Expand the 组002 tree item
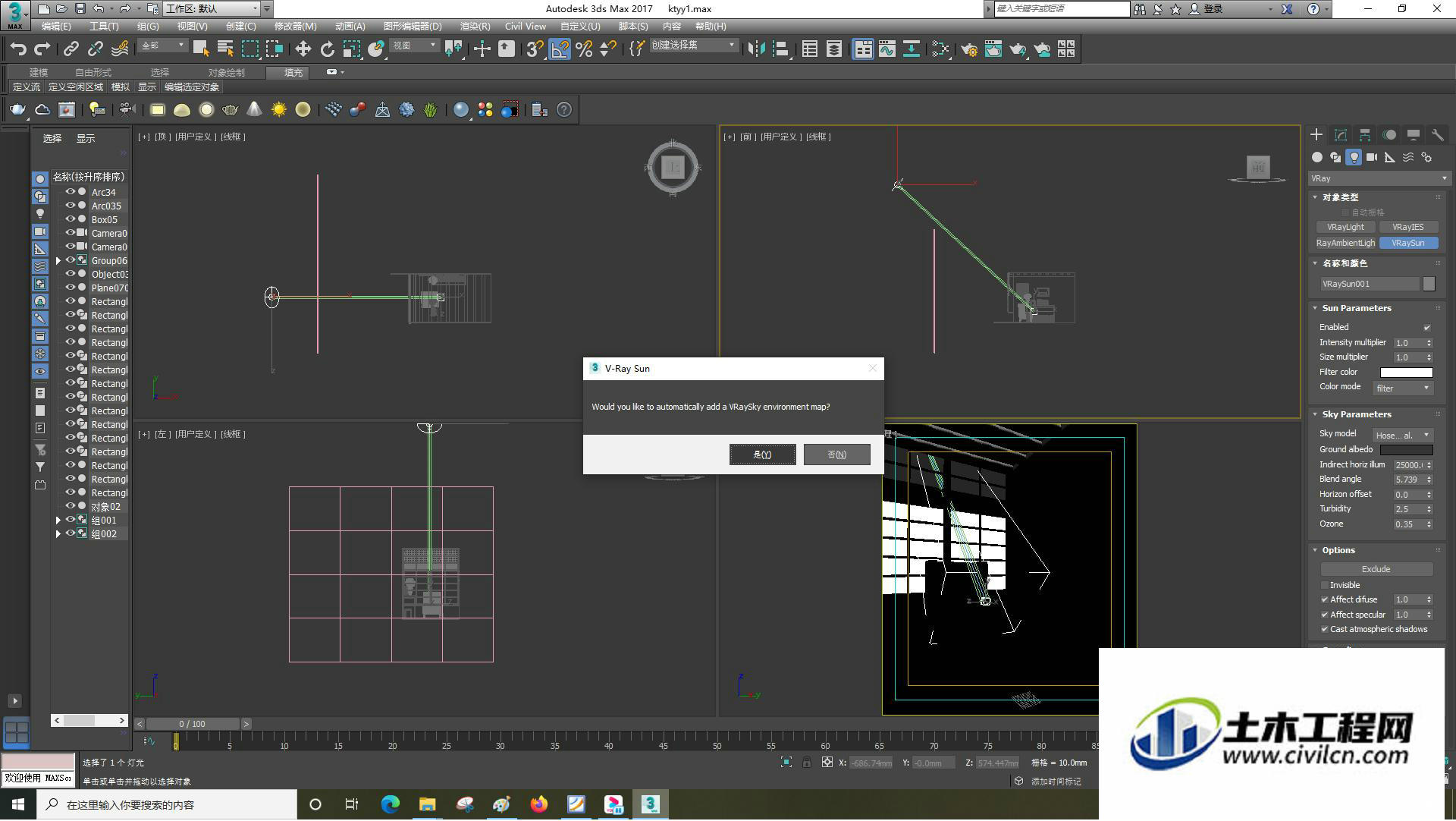The height and width of the screenshot is (821, 1456). point(58,534)
